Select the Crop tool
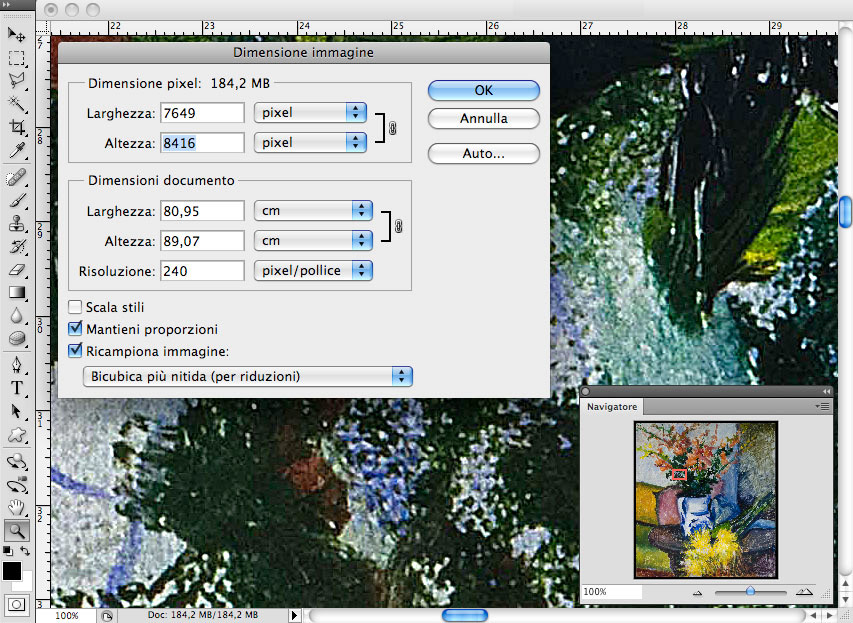This screenshot has width=853, height=623. click(x=16, y=127)
